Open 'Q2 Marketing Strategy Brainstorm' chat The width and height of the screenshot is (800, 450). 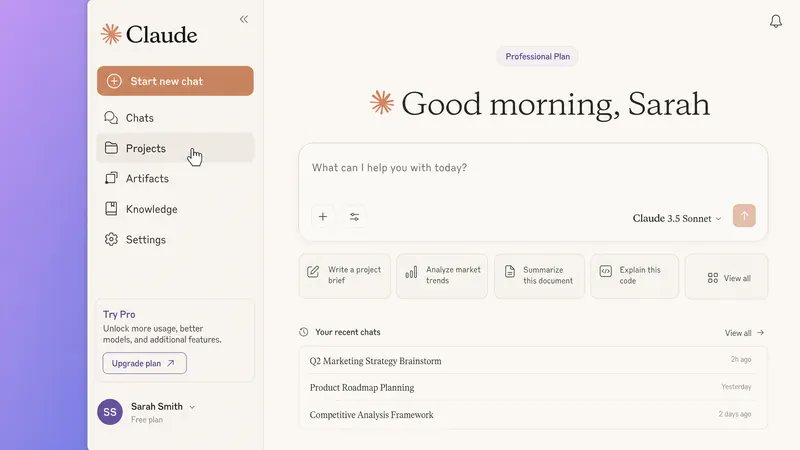tap(533, 361)
